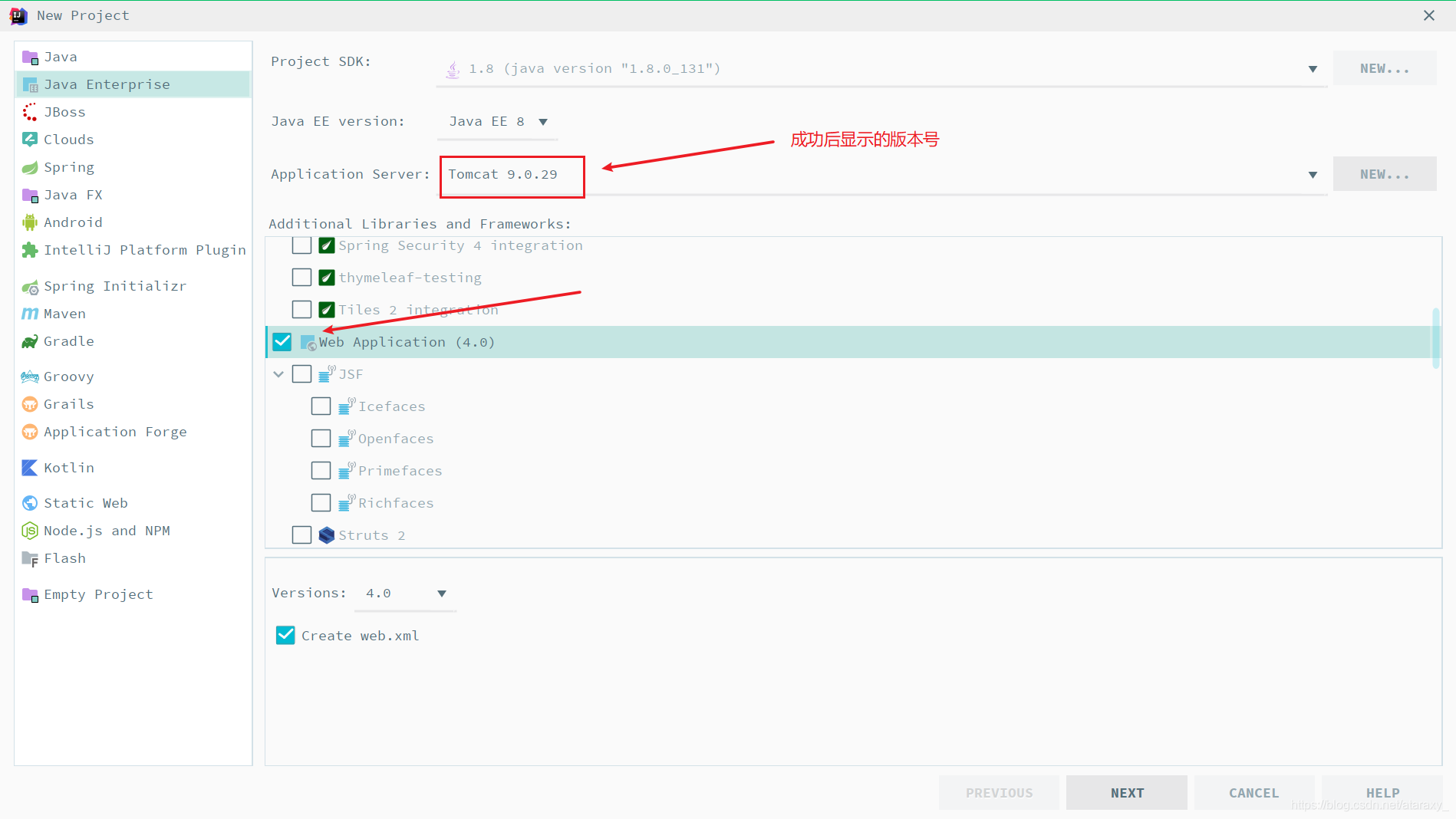Click the NEXT button

point(1127,793)
